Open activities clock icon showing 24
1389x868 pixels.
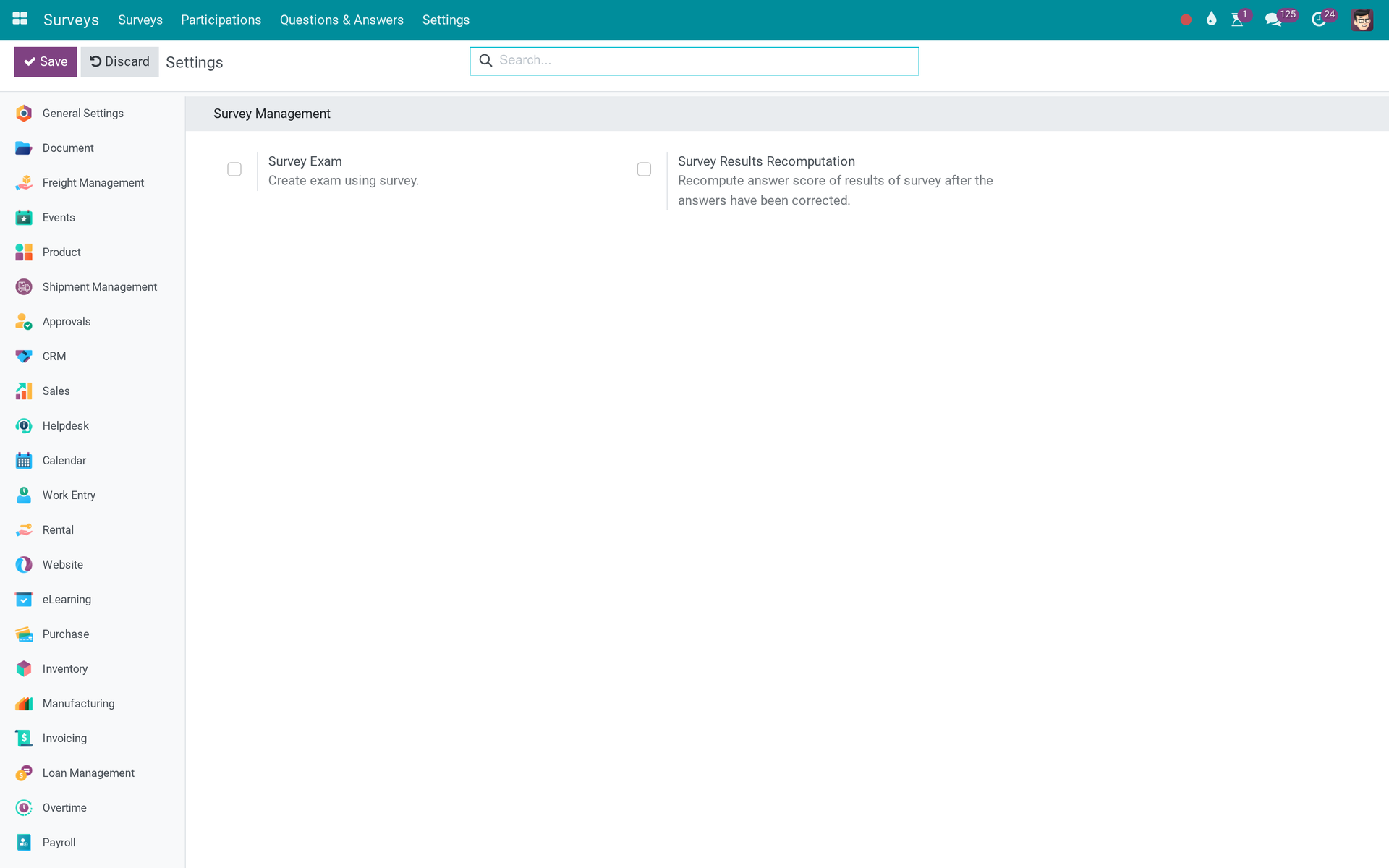click(x=1318, y=20)
